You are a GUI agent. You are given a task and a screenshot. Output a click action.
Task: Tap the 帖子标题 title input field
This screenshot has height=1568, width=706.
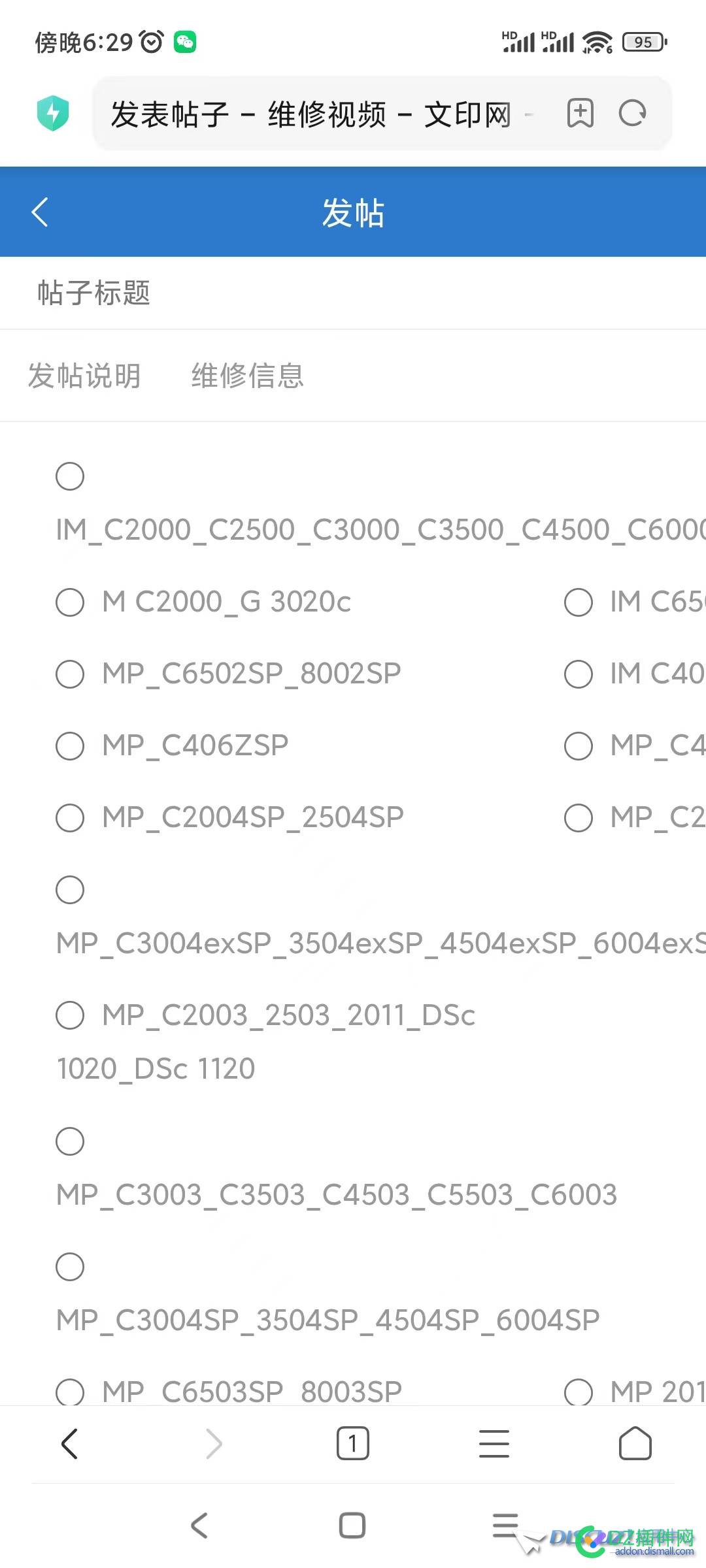[x=353, y=293]
